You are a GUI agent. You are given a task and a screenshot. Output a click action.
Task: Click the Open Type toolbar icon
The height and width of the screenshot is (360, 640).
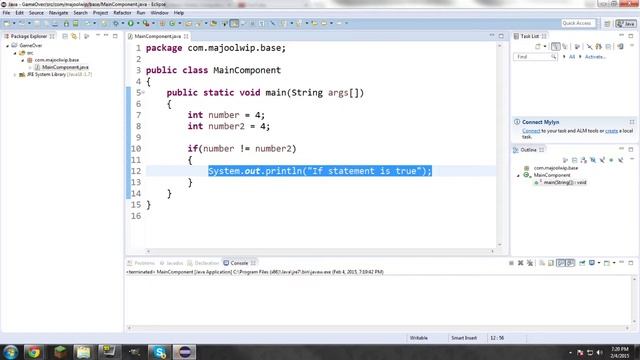tap(189, 23)
